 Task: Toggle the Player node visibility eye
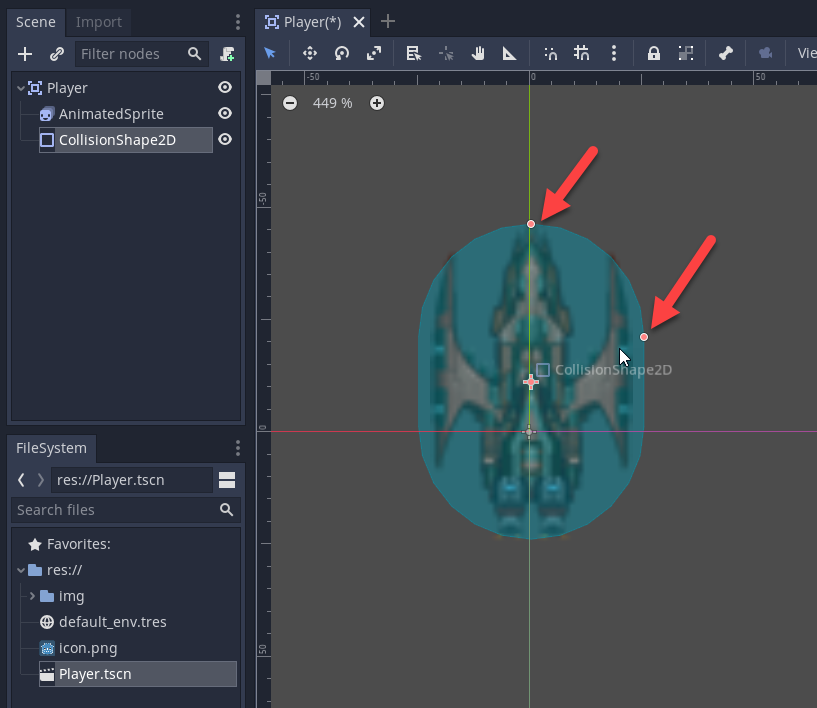pos(225,88)
